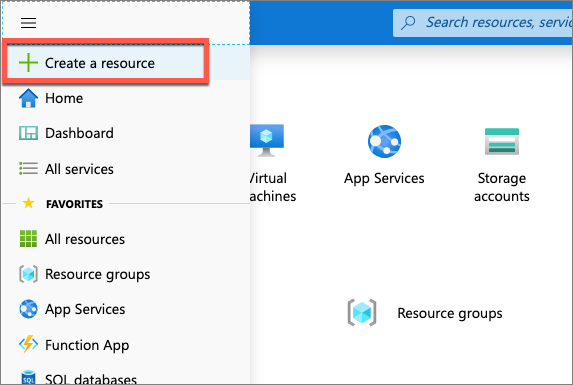This screenshot has height=385, width=573.
Task: Click main pane Resource groups cube icon
Action: [362, 313]
